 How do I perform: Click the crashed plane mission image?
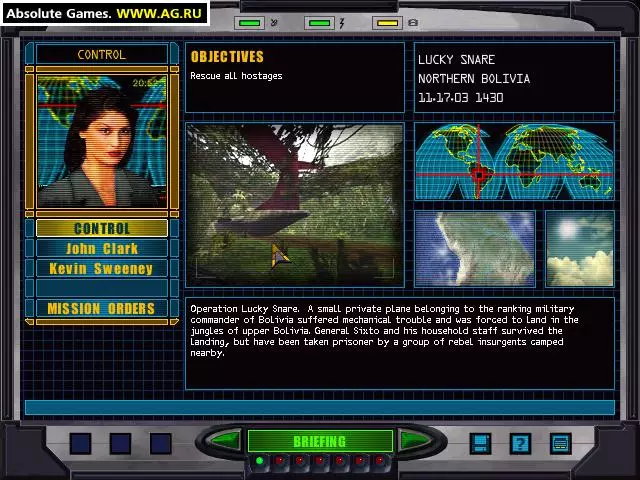(x=295, y=205)
